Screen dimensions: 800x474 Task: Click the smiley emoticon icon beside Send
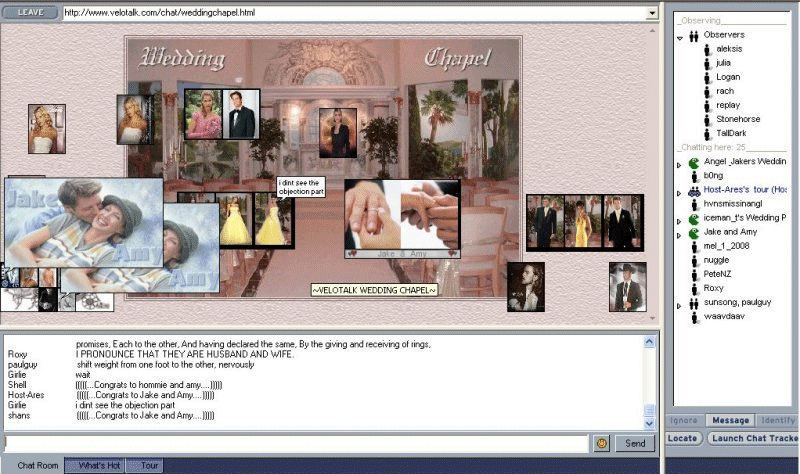(602, 443)
